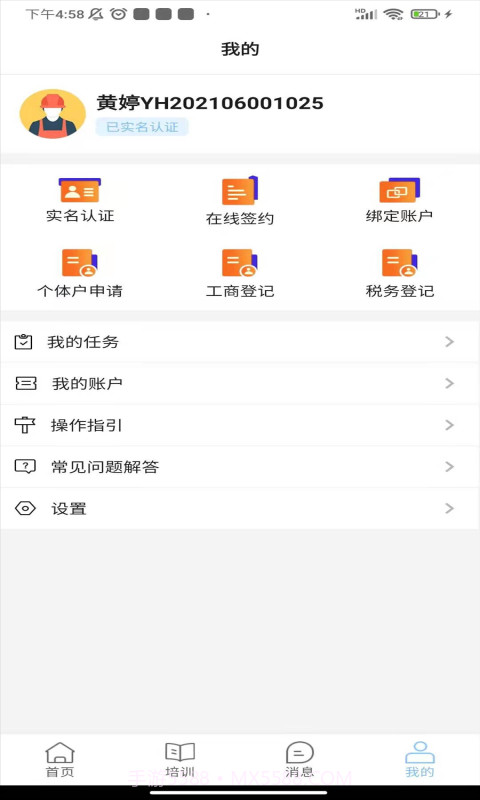Tap the battery status bar indicator
This screenshot has width=480, height=800.
click(x=425, y=14)
